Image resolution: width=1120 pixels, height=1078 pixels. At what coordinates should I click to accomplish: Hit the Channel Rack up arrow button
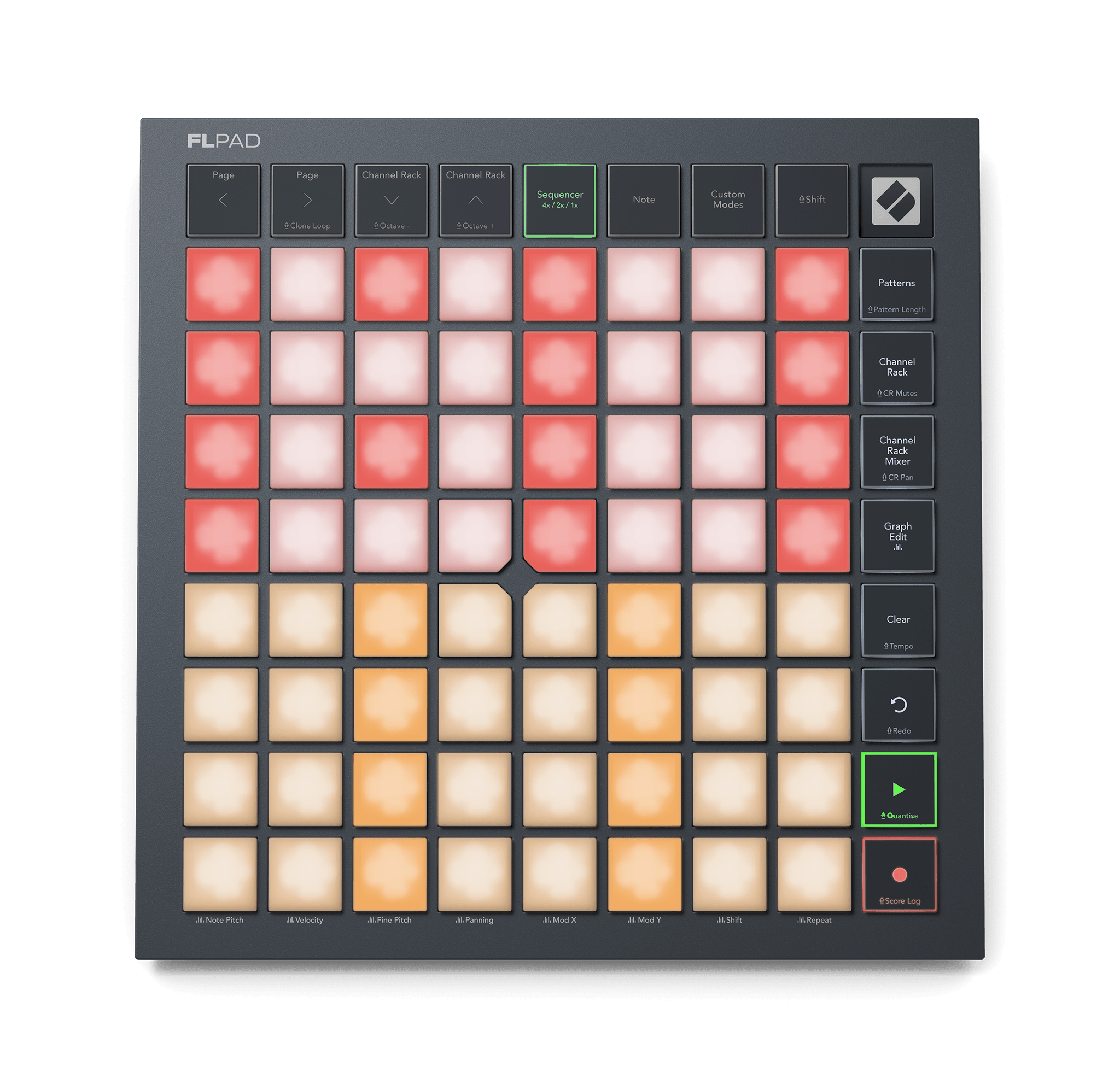tap(475, 201)
